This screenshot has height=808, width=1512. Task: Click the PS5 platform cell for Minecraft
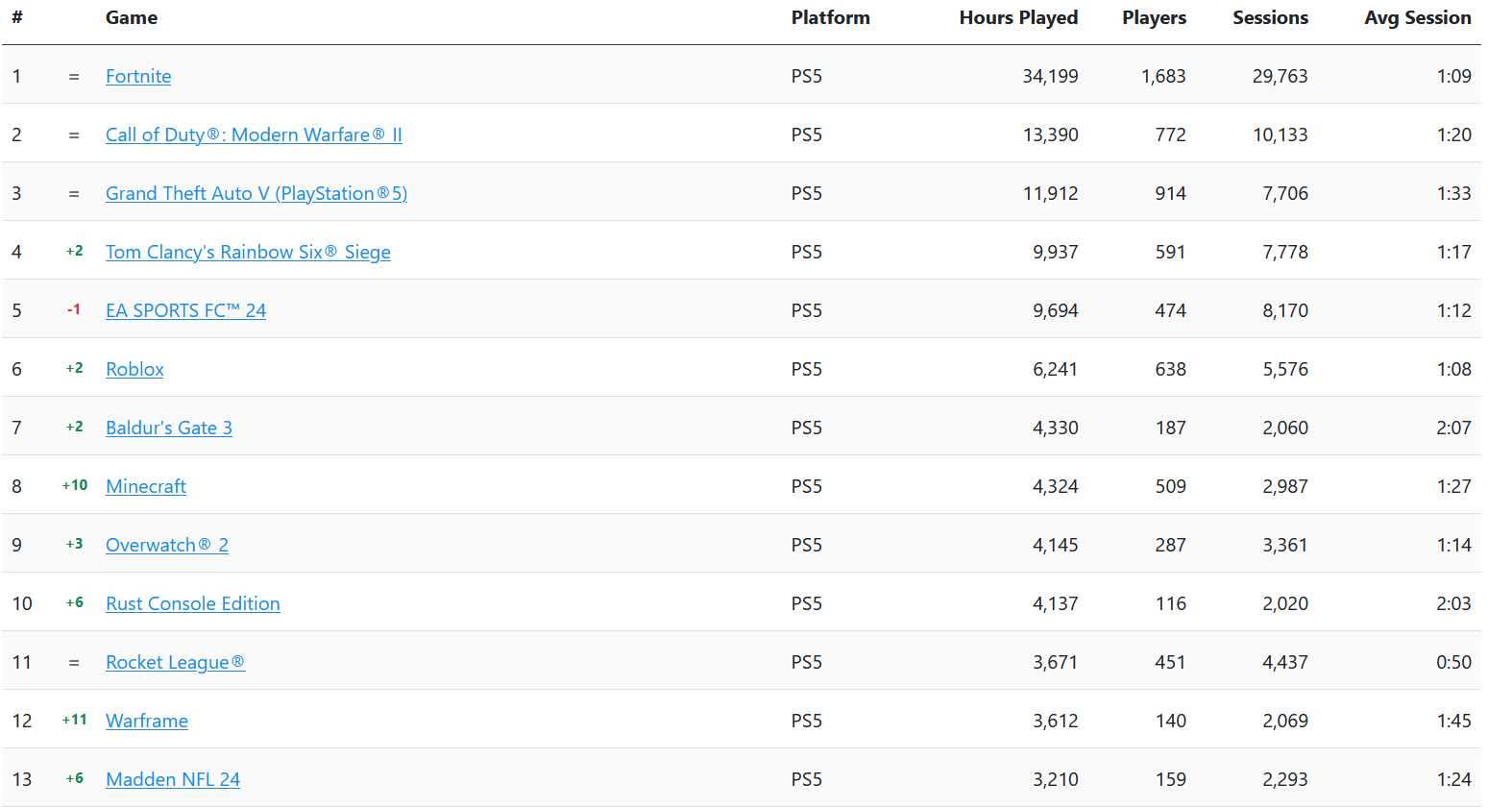point(807,486)
